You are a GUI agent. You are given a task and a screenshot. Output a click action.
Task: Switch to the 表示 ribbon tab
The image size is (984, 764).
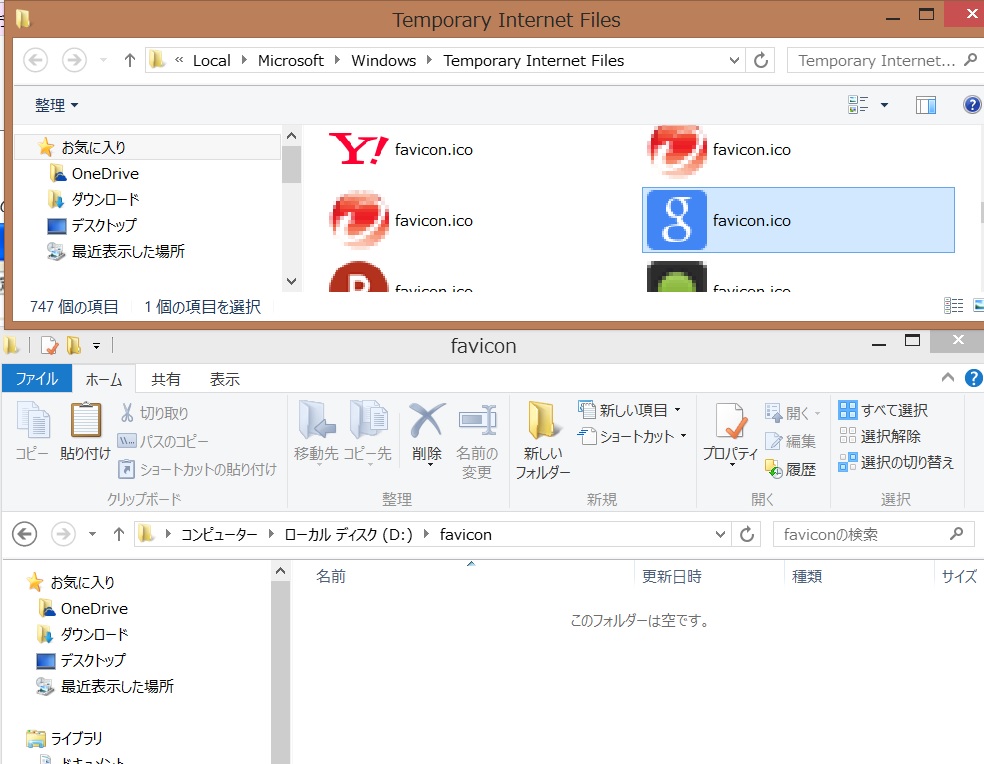[x=225, y=379]
